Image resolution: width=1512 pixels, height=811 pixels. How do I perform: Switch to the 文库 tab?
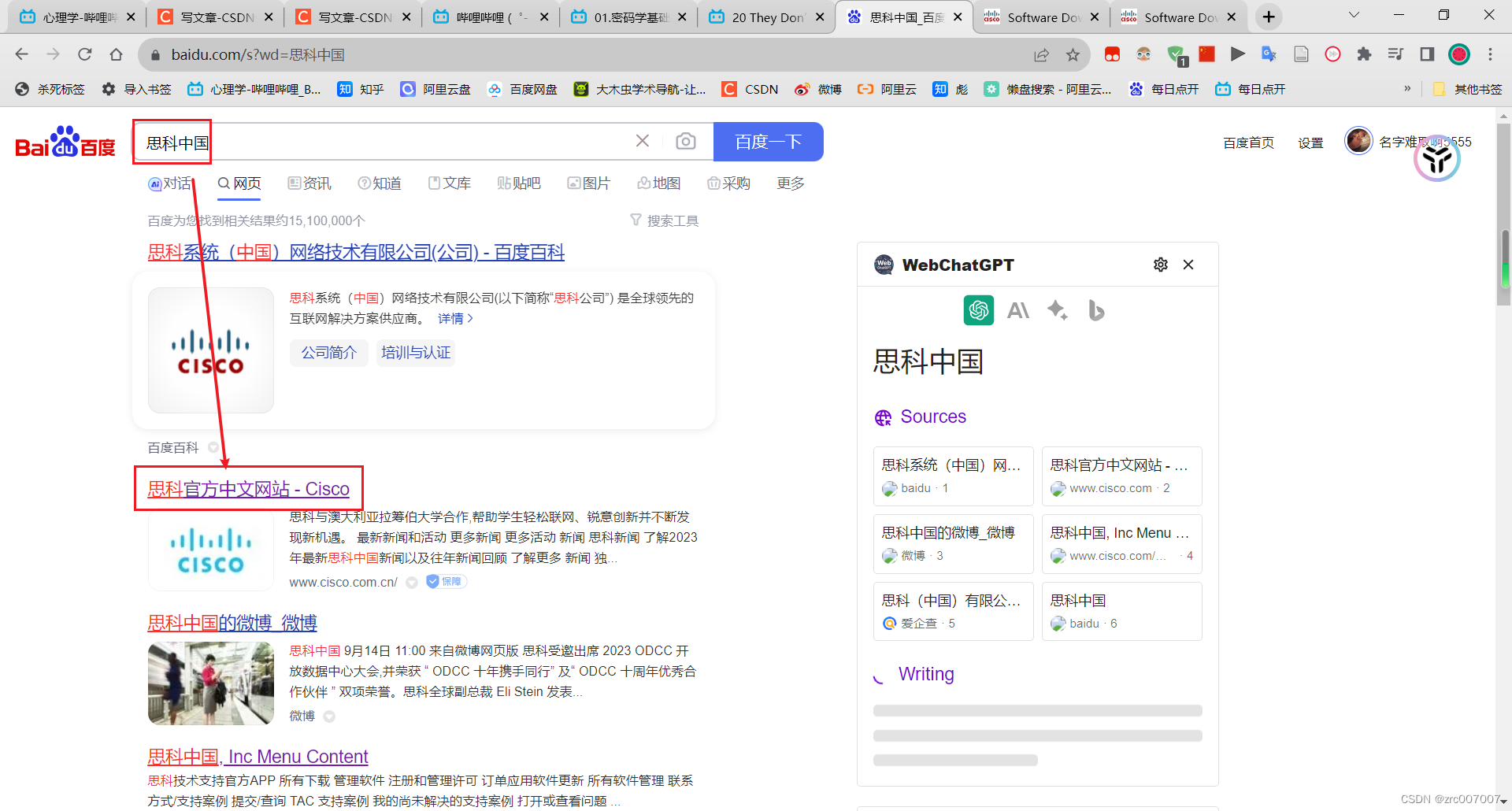click(x=450, y=183)
